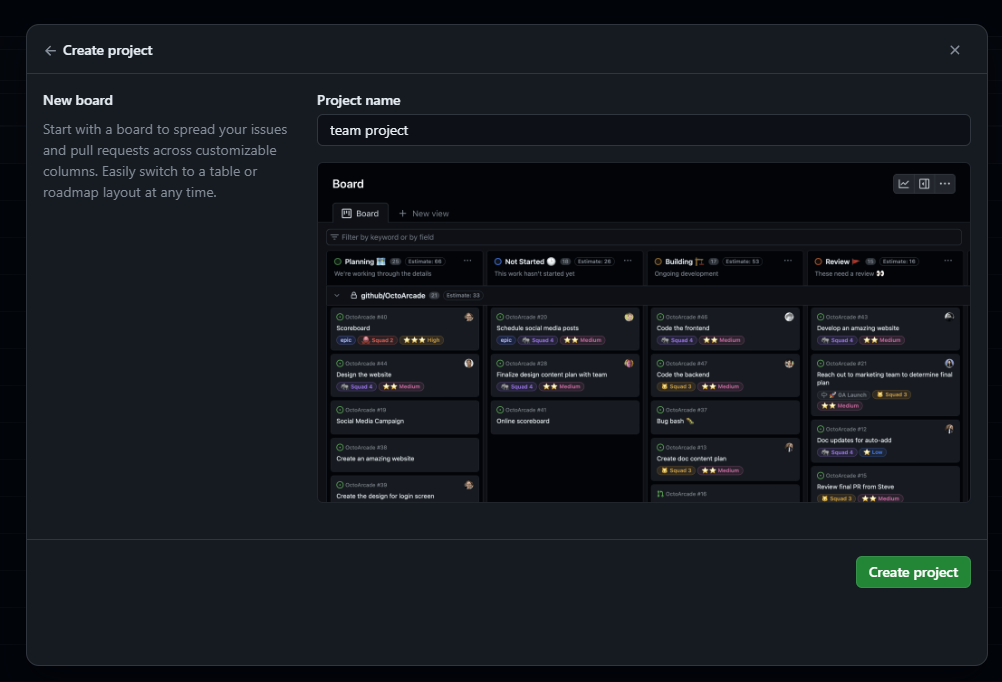Open Finalize design content plan with team card
Viewport: 1002px width, 682px height.
[x=565, y=375]
